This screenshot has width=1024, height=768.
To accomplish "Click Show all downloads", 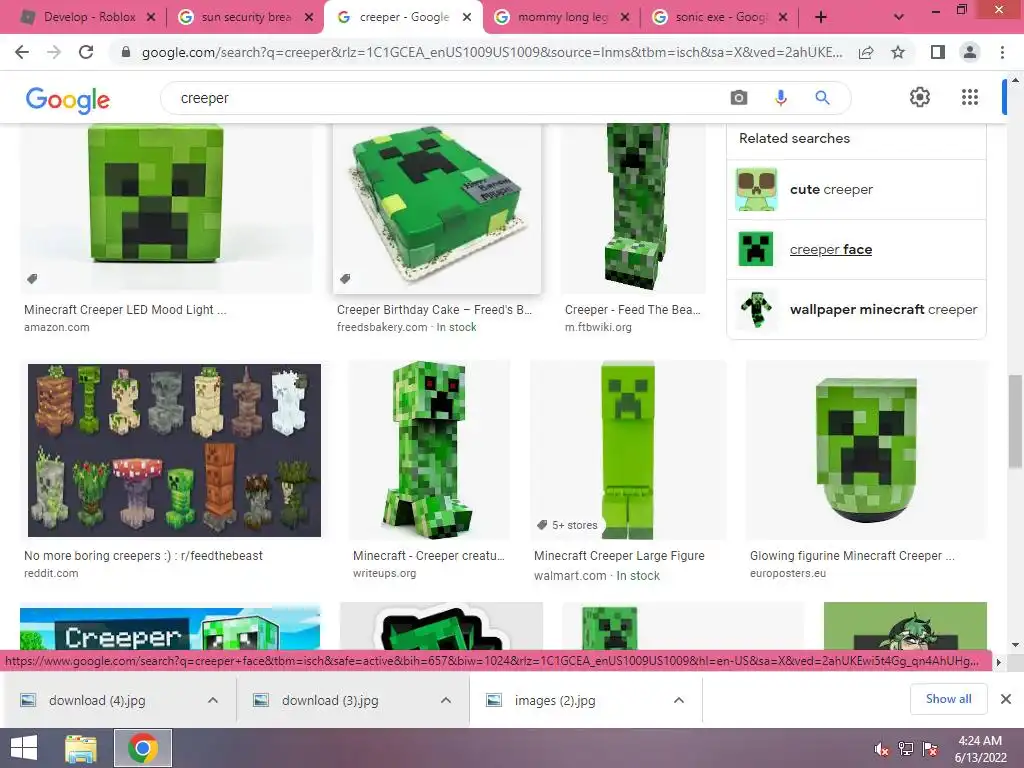I will pyautogui.click(x=948, y=699).
